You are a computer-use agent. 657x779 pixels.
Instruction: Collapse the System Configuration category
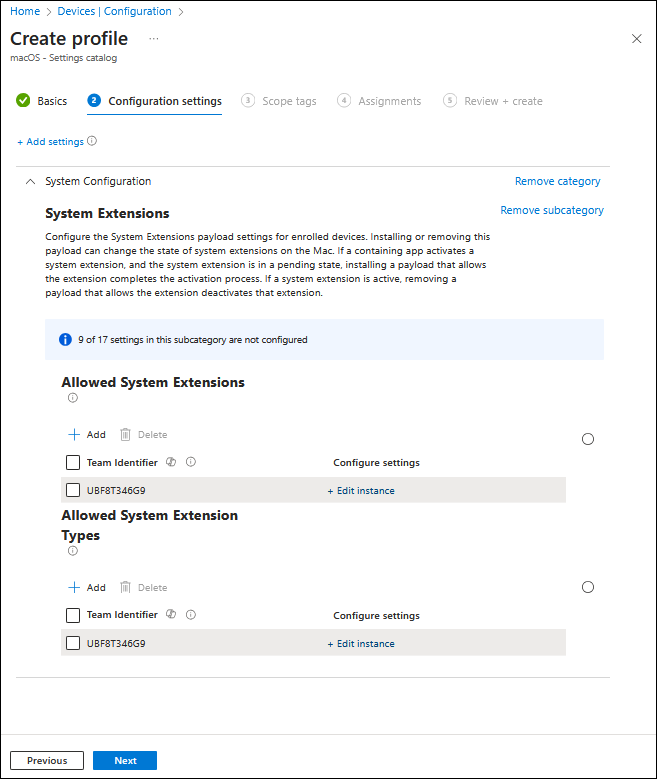30,181
